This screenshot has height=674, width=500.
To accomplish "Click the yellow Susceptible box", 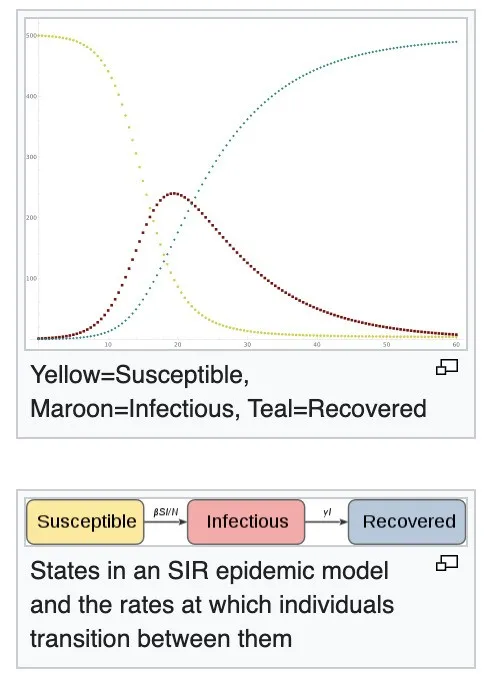I will point(85,522).
